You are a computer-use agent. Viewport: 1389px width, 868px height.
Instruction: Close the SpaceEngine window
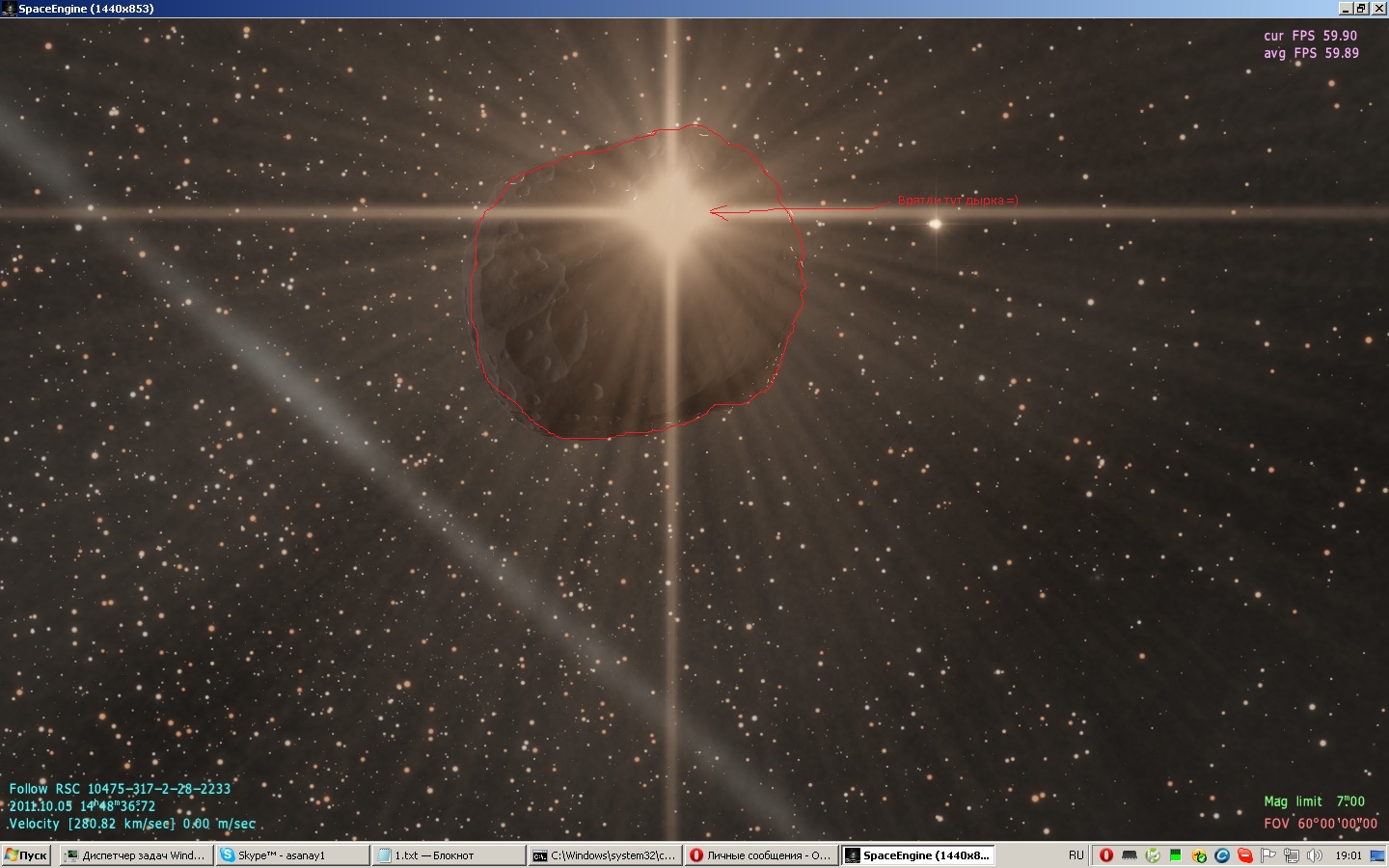tap(1378, 9)
